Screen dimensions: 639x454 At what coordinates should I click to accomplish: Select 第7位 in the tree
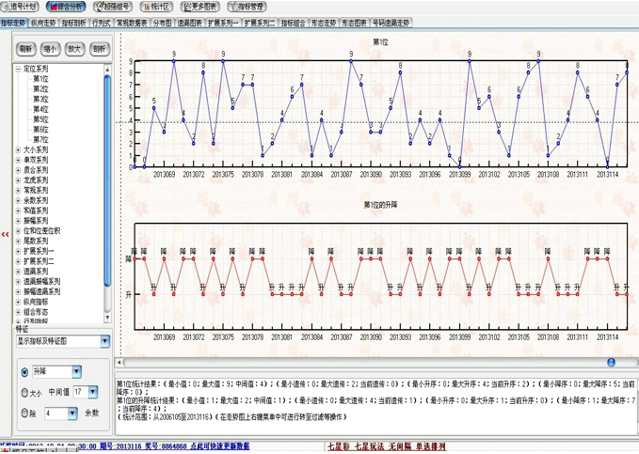(x=40, y=139)
